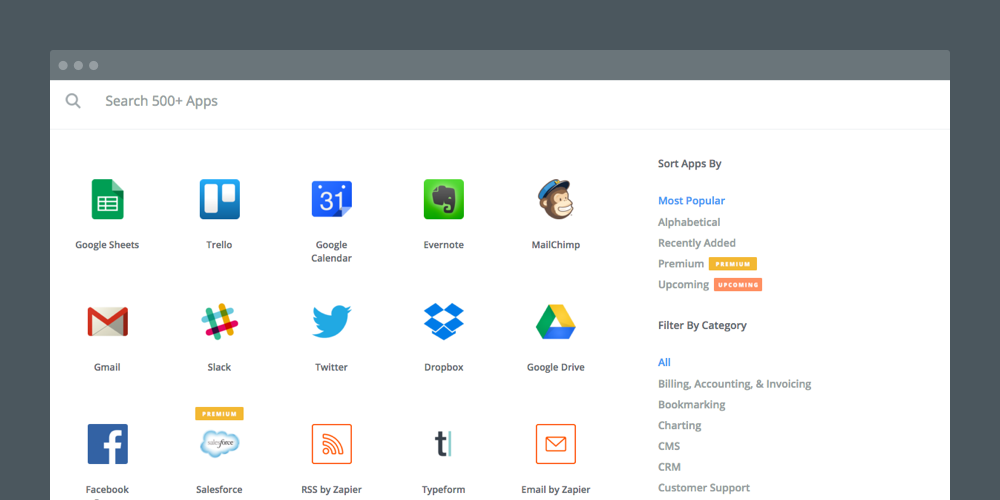Click the Email by Zapier label

coord(555,490)
